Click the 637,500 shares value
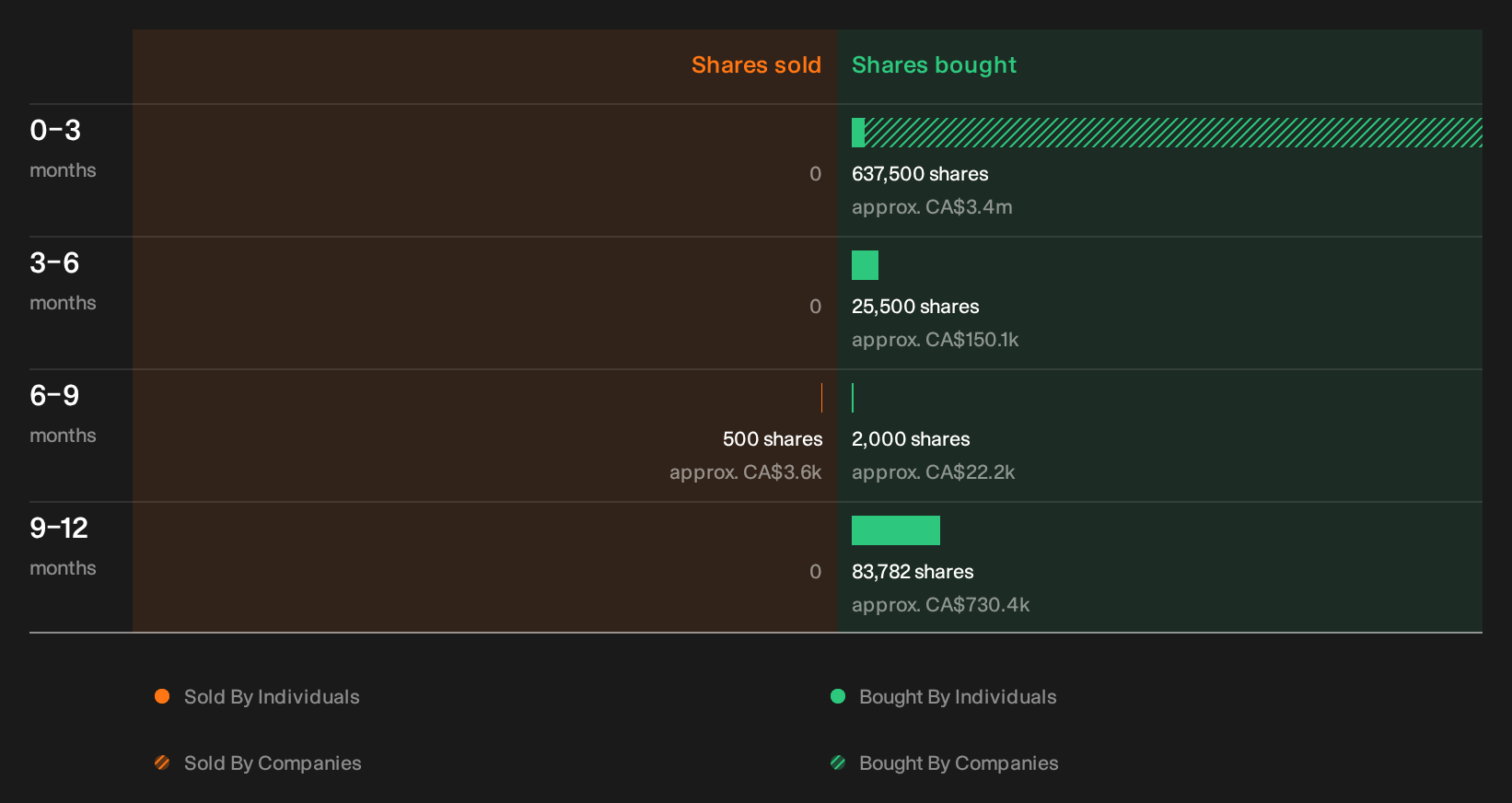 pyautogui.click(x=920, y=174)
